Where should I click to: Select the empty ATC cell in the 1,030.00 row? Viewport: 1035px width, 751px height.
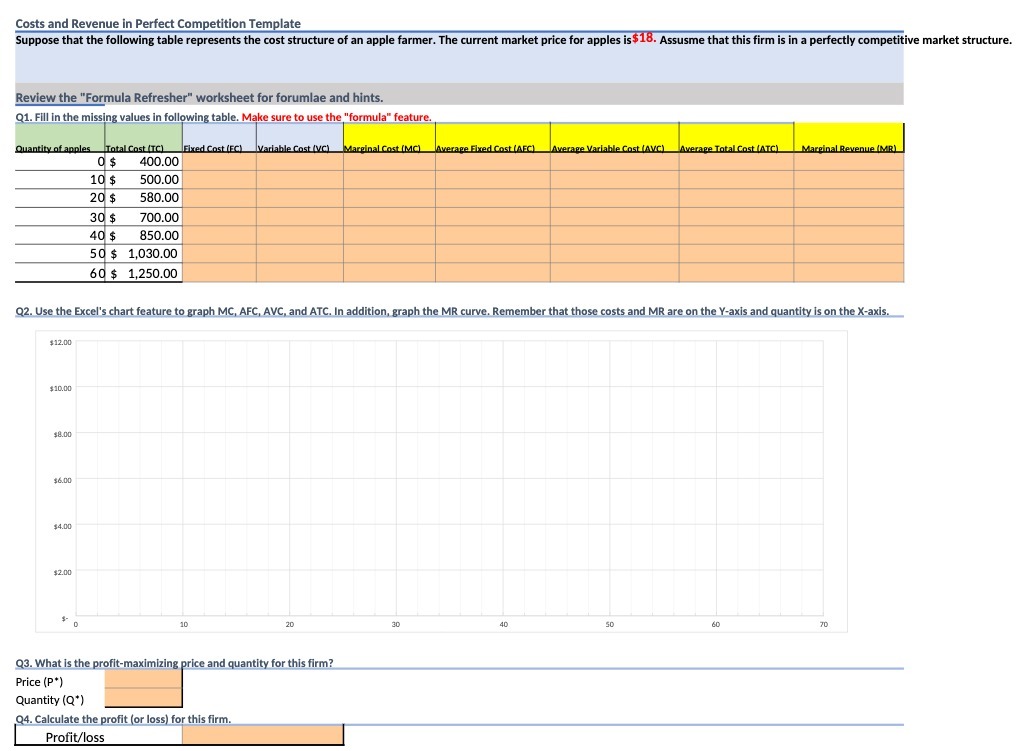tap(736, 254)
